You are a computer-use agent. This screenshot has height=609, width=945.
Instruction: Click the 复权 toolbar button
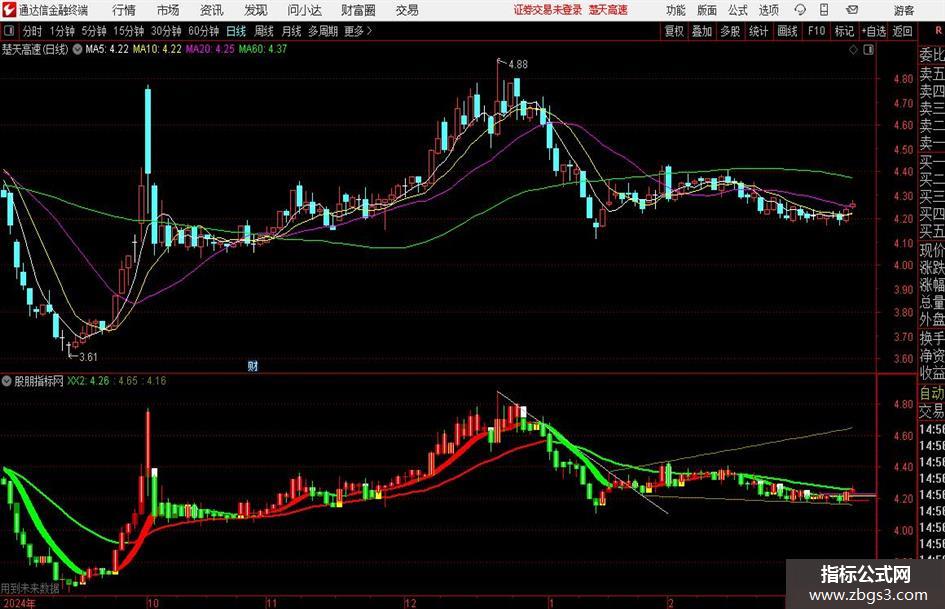click(674, 31)
